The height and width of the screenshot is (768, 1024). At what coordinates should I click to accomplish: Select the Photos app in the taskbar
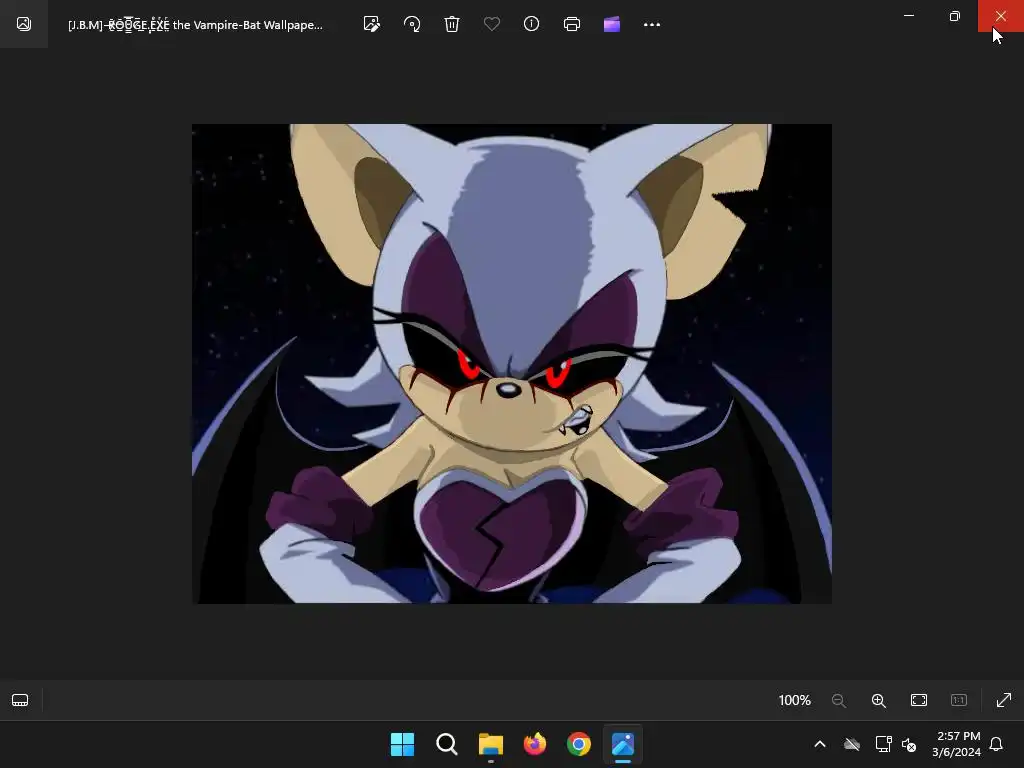click(623, 744)
